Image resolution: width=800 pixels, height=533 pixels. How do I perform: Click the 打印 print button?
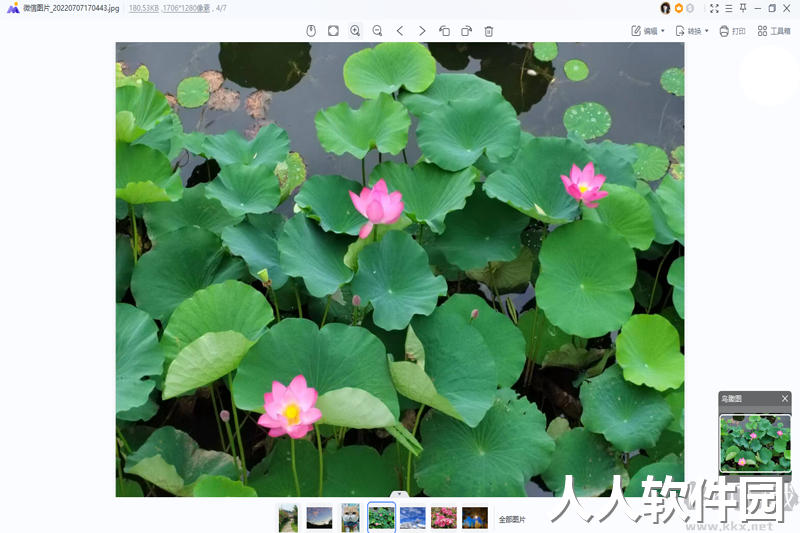point(732,31)
